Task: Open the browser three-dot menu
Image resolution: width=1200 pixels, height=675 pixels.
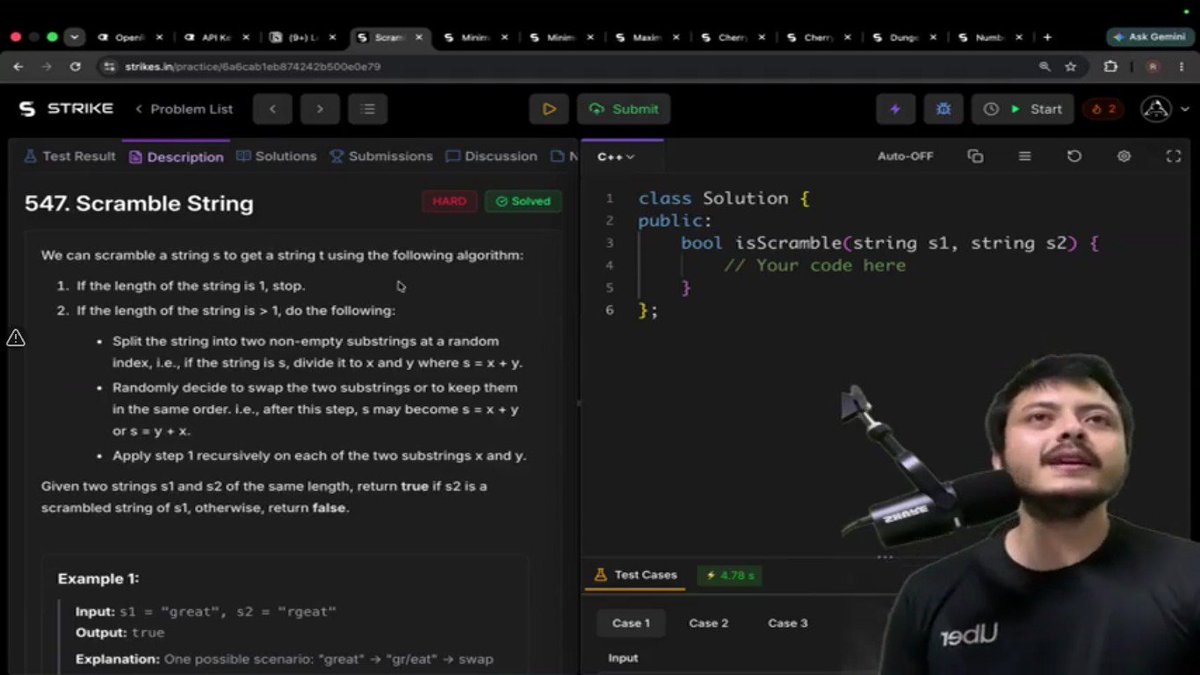Action: [x=1182, y=66]
